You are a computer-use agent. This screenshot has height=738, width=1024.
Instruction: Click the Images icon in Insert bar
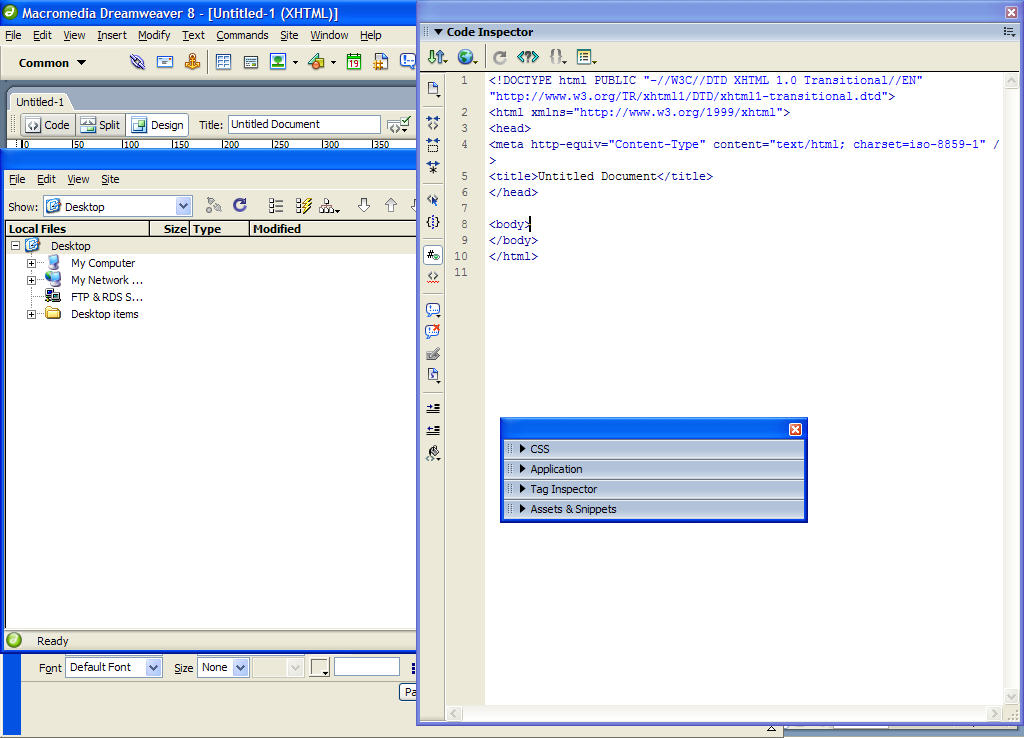coord(279,62)
